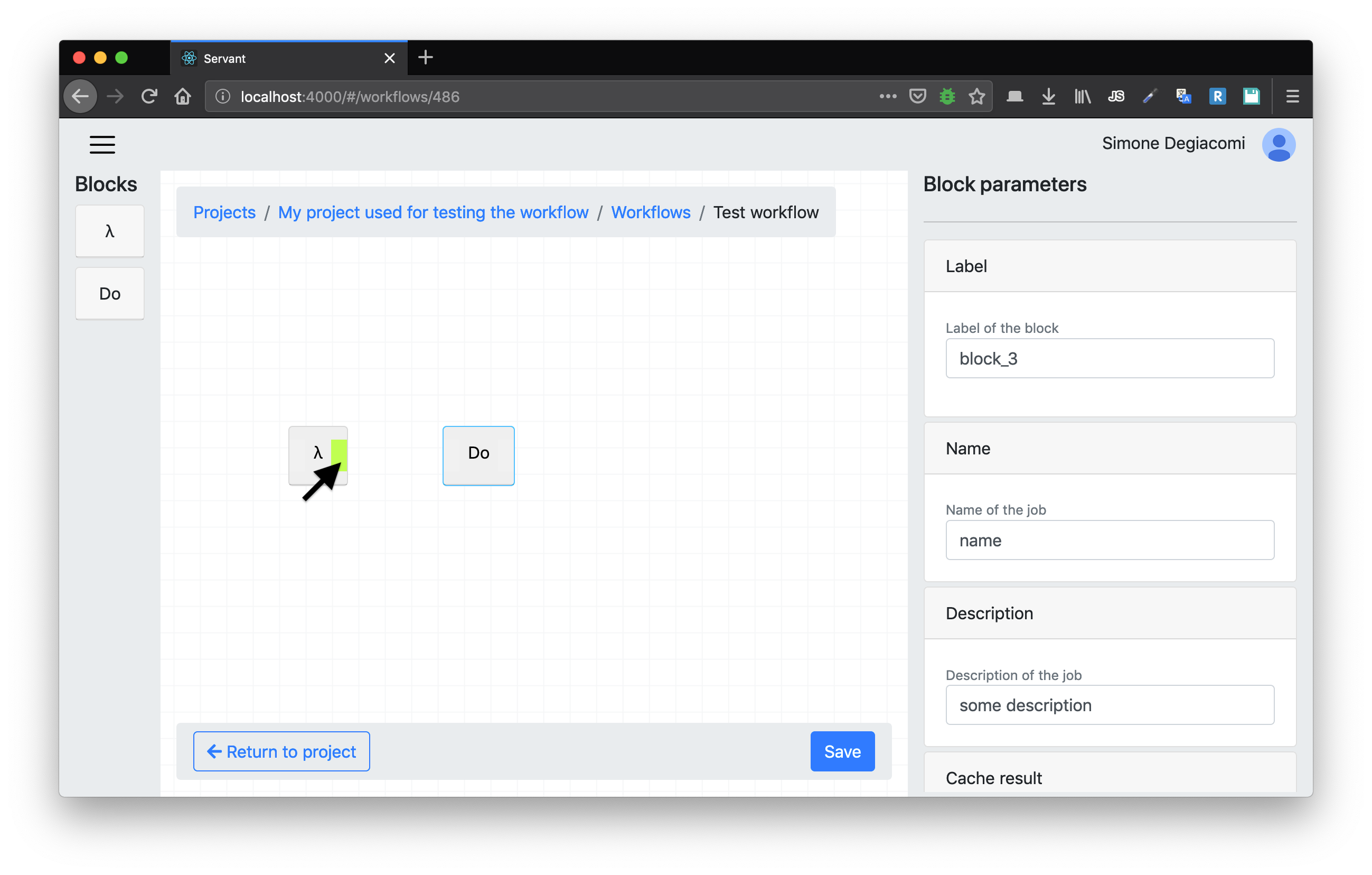
Task: Click the Workflows breadcrumb link
Action: click(x=651, y=211)
